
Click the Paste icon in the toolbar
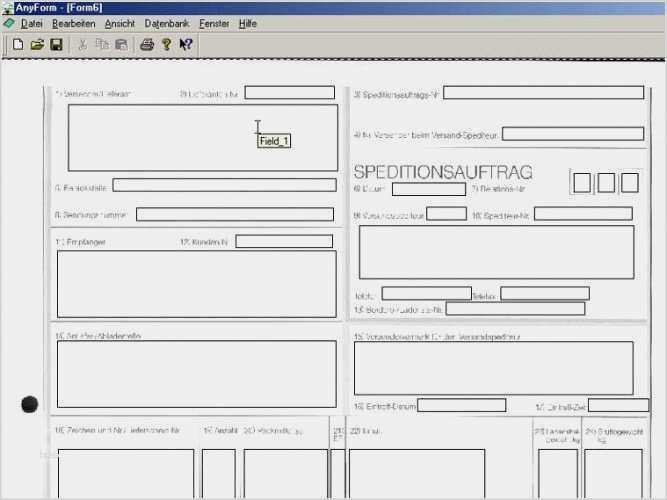point(121,44)
